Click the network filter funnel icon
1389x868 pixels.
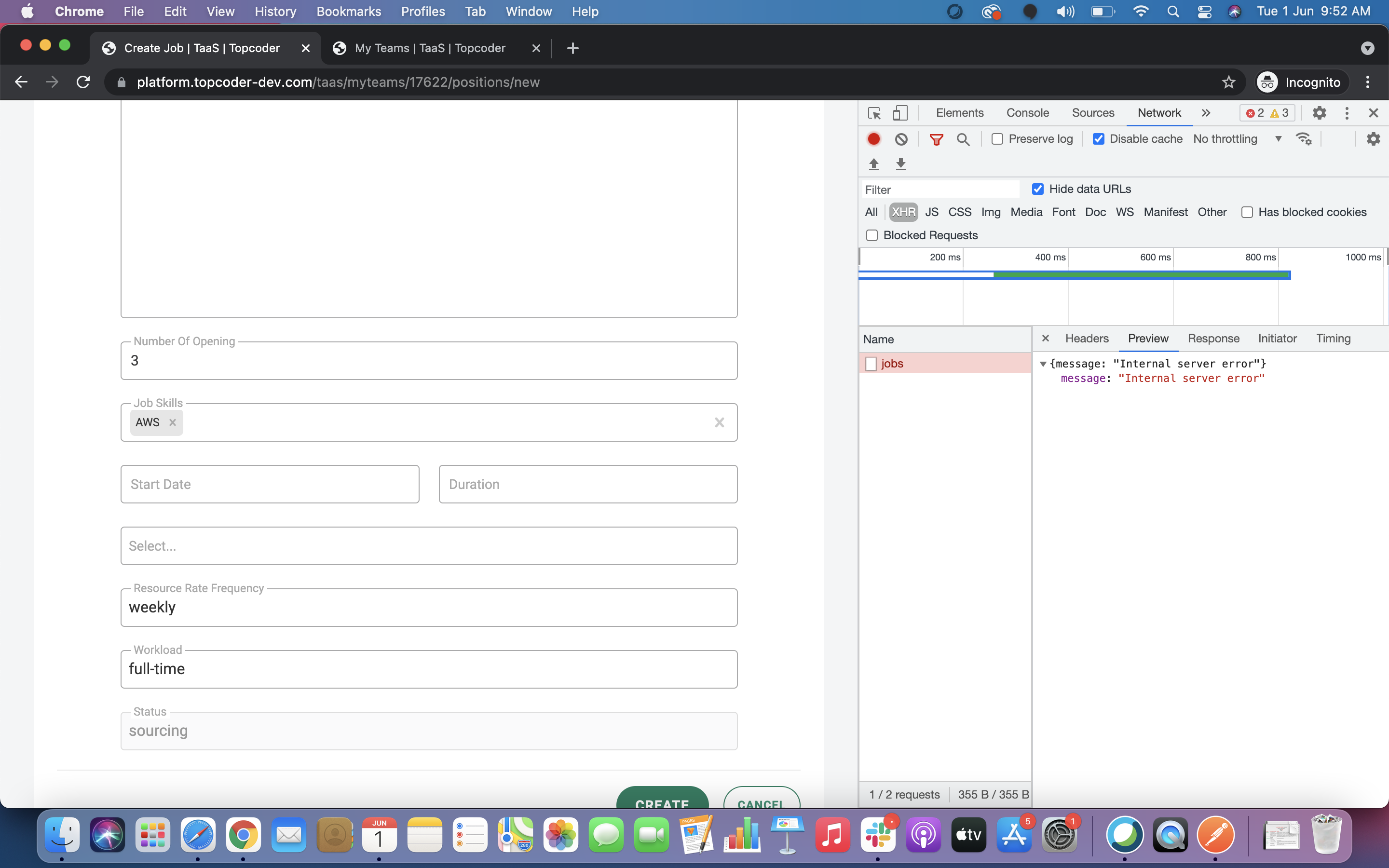point(936,139)
